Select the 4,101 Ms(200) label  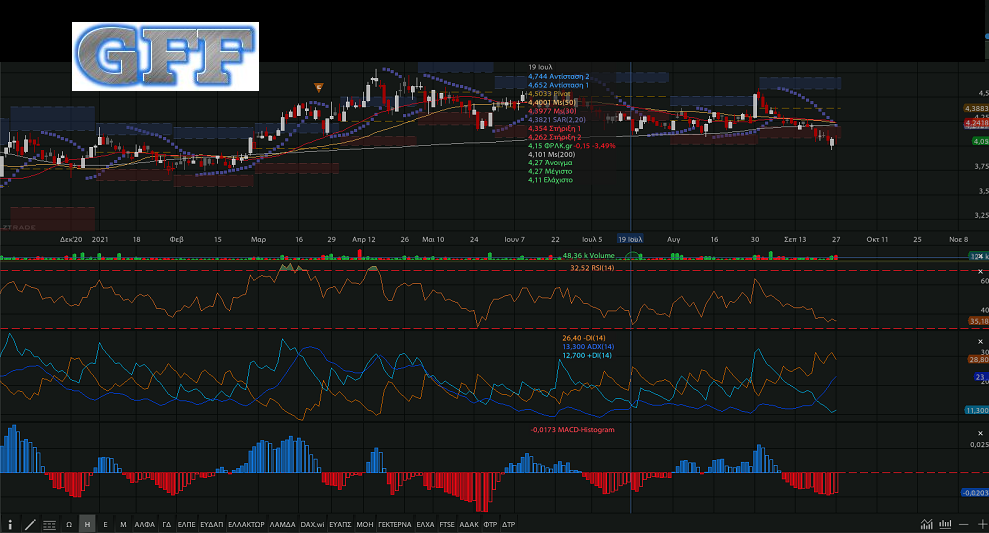click(551, 154)
